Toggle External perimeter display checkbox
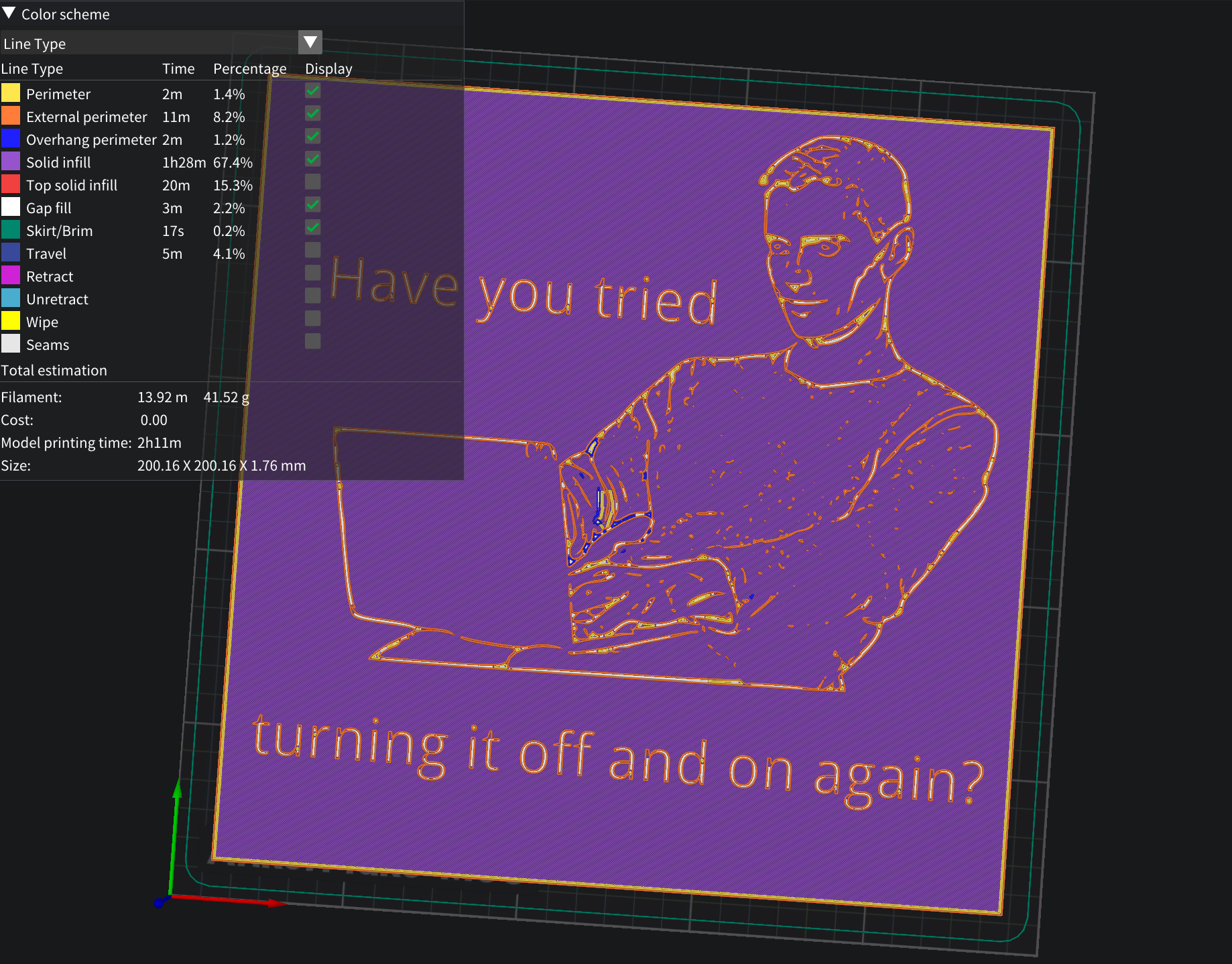The image size is (1232, 964). pyautogui.click(x=312, y=113)
